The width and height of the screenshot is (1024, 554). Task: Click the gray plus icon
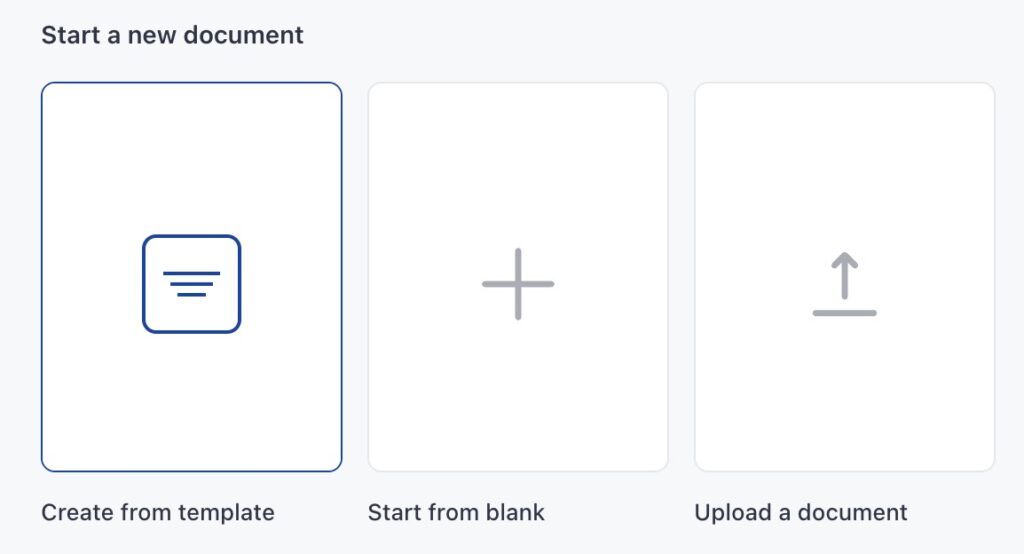point(518,284)
